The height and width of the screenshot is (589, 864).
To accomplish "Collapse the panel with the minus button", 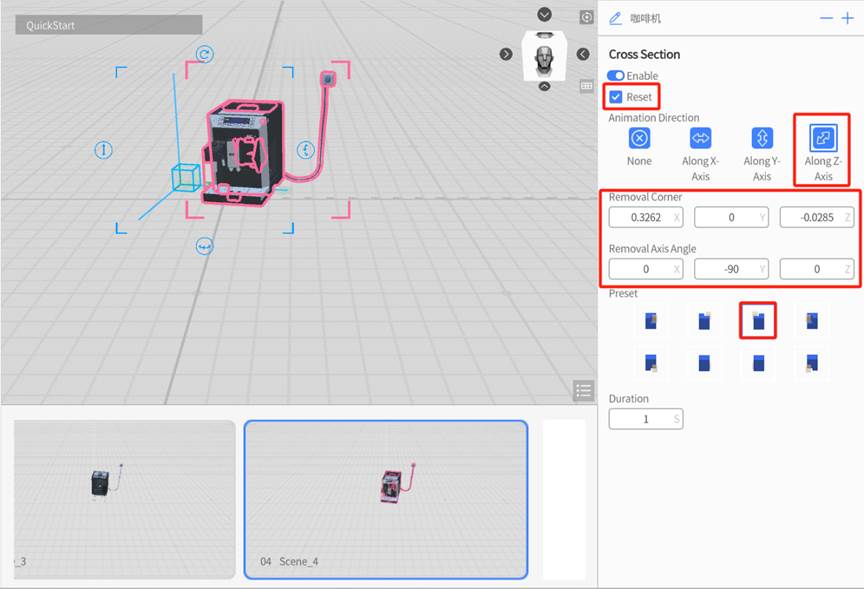I will tap(826, 18).
